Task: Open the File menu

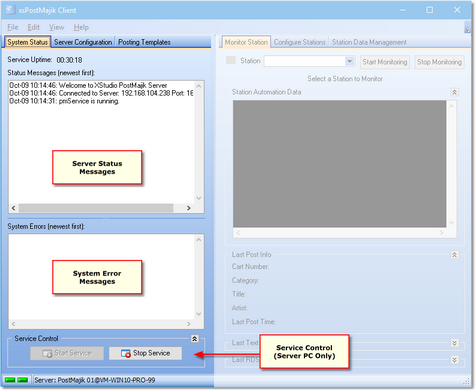Action: pos(13,27)
